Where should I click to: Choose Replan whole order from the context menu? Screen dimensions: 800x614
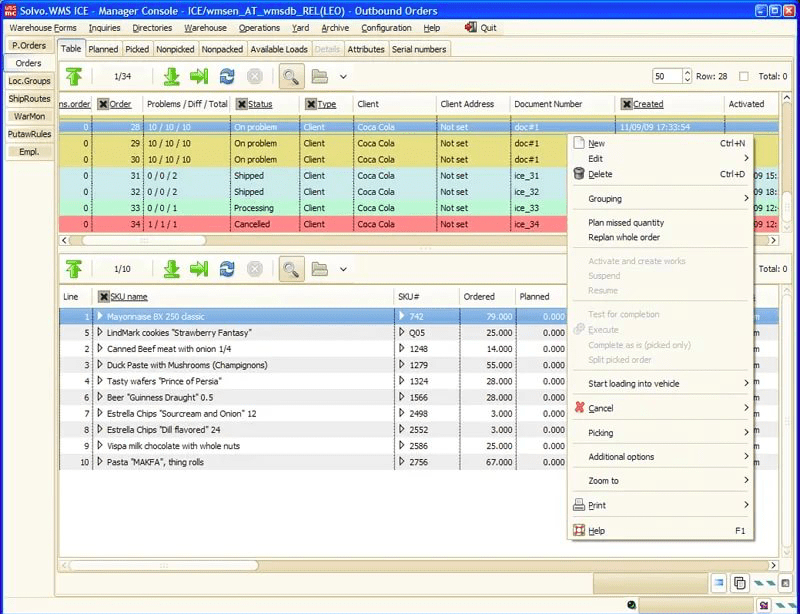click(624, 238)
